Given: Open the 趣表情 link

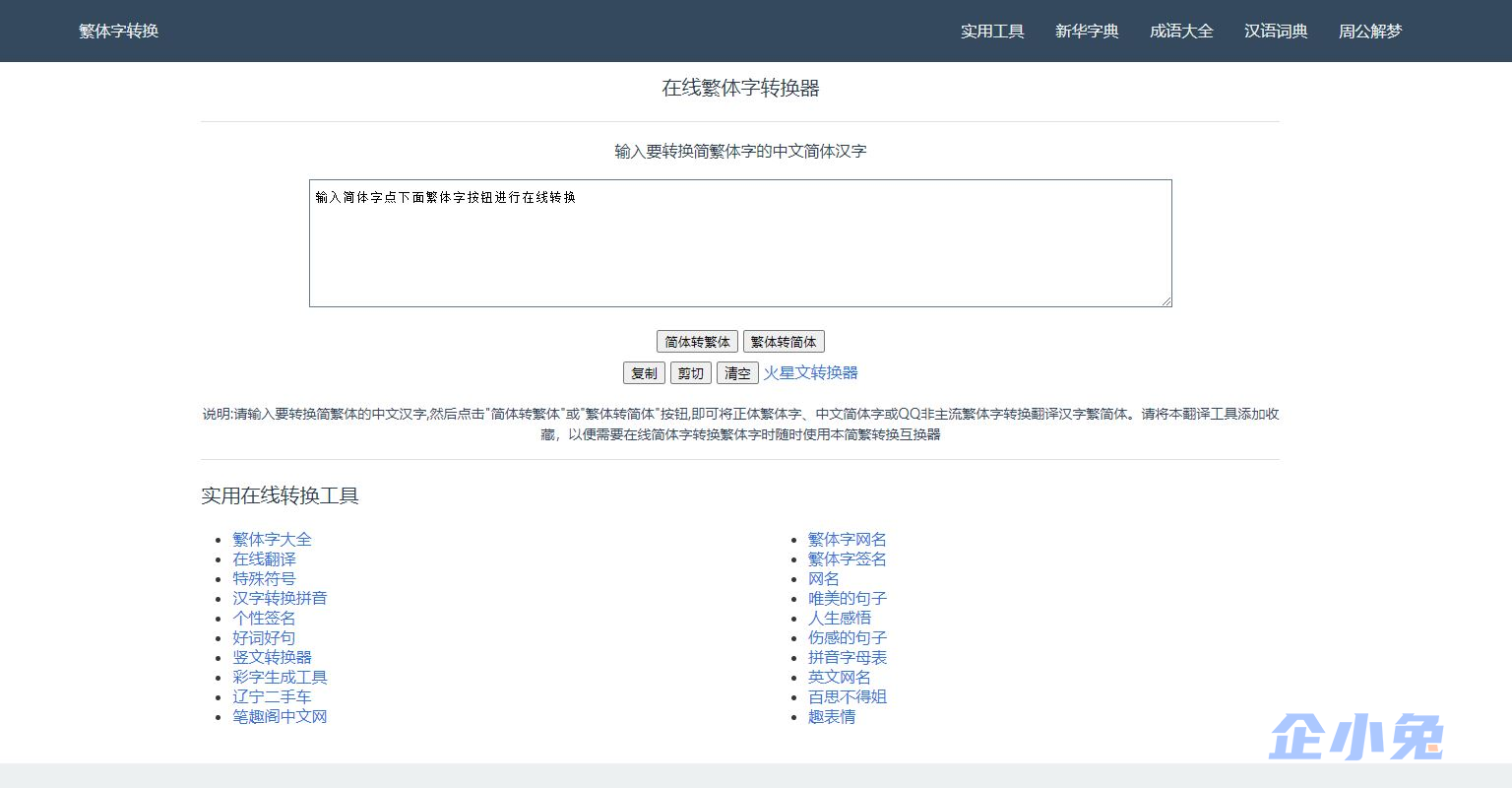Looking at the screenshot, I should 832,716.
